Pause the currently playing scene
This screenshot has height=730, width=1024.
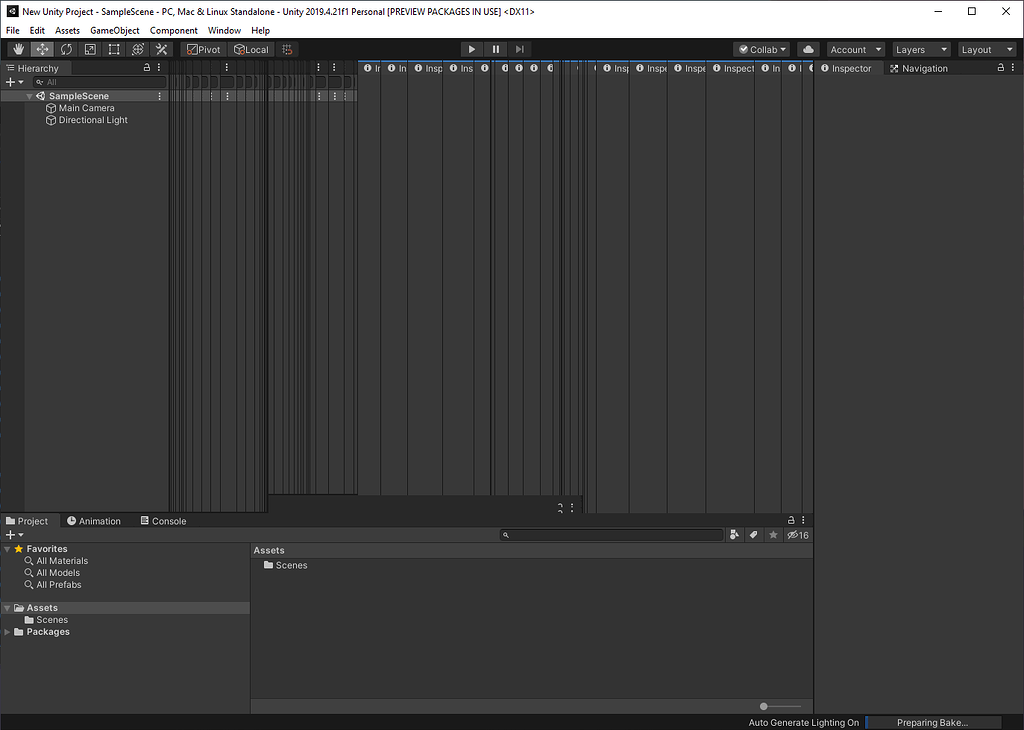point(495,48)
